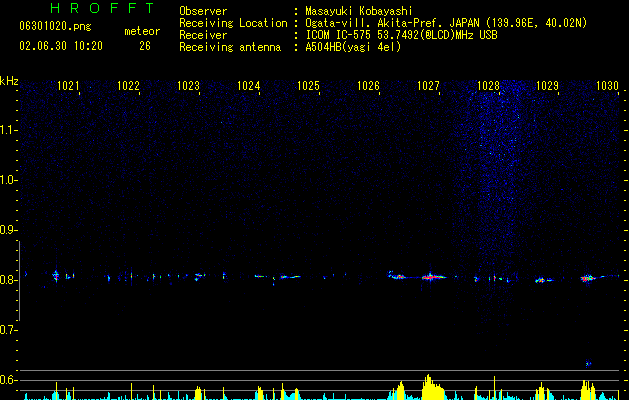Click the 1029 time marker
Screen dimensions: 629x400
(x=548, y=86)
